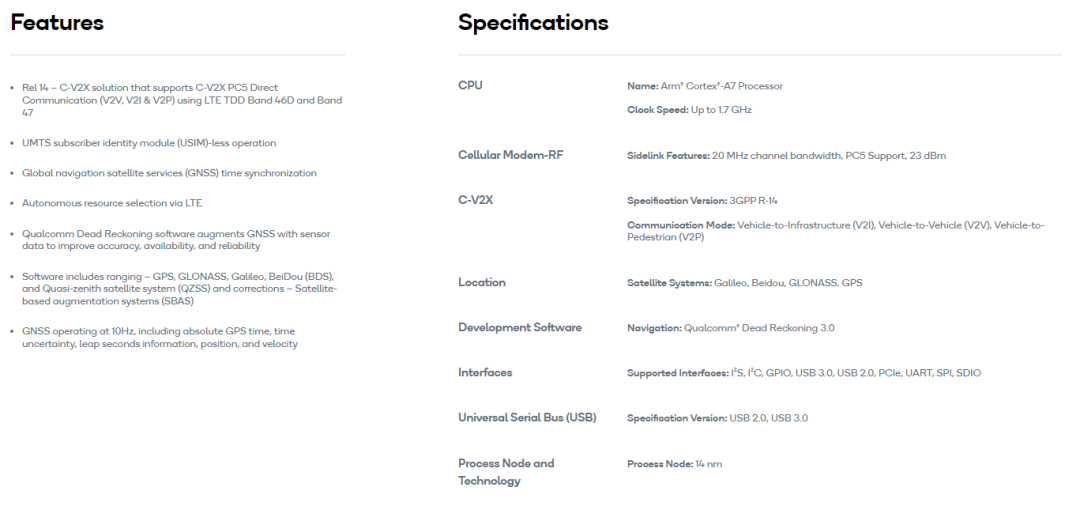Select the CPU specification label

point(470,85)
